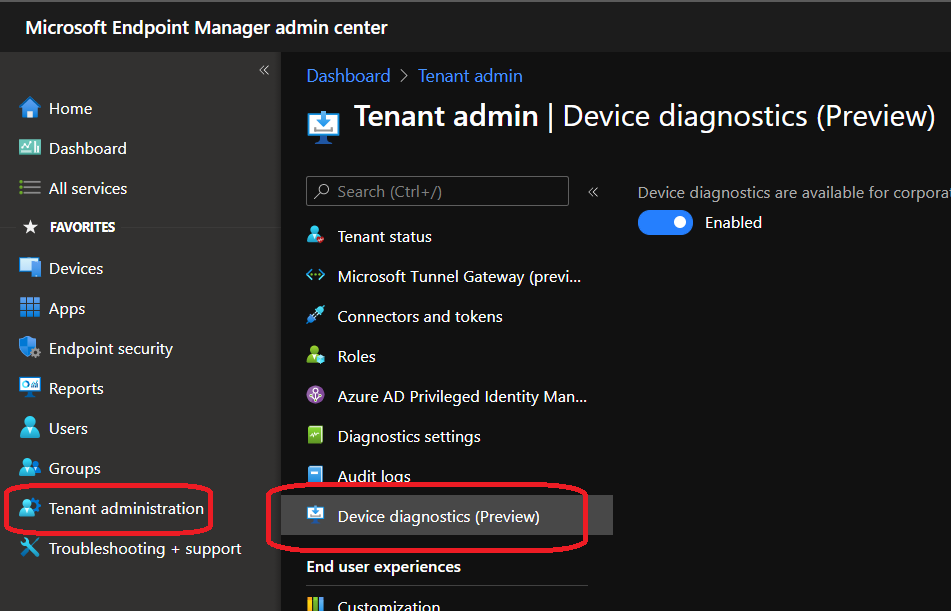Viewport: 951px width, 611px height.
Task: Click the Dashboard breadcrumb link
Action: pyautogui.click(x=348, y=76)
